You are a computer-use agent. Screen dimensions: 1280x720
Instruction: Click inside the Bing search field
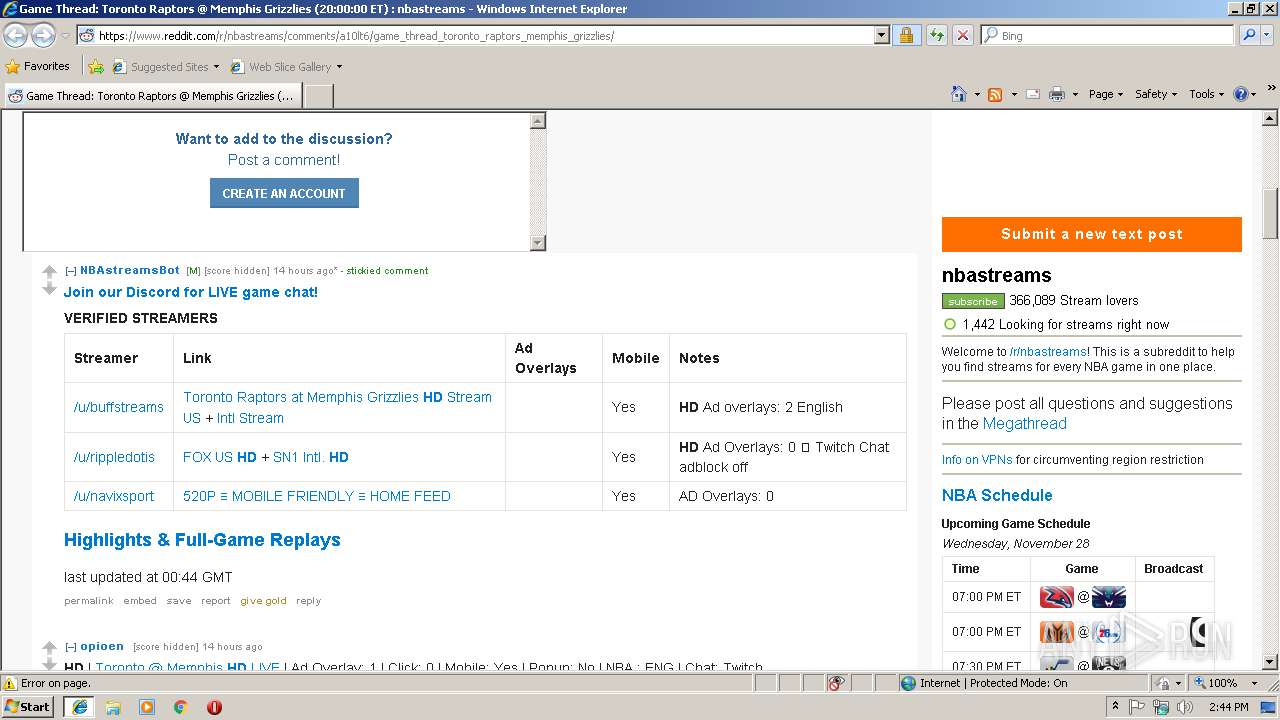tap(1108, 35)
